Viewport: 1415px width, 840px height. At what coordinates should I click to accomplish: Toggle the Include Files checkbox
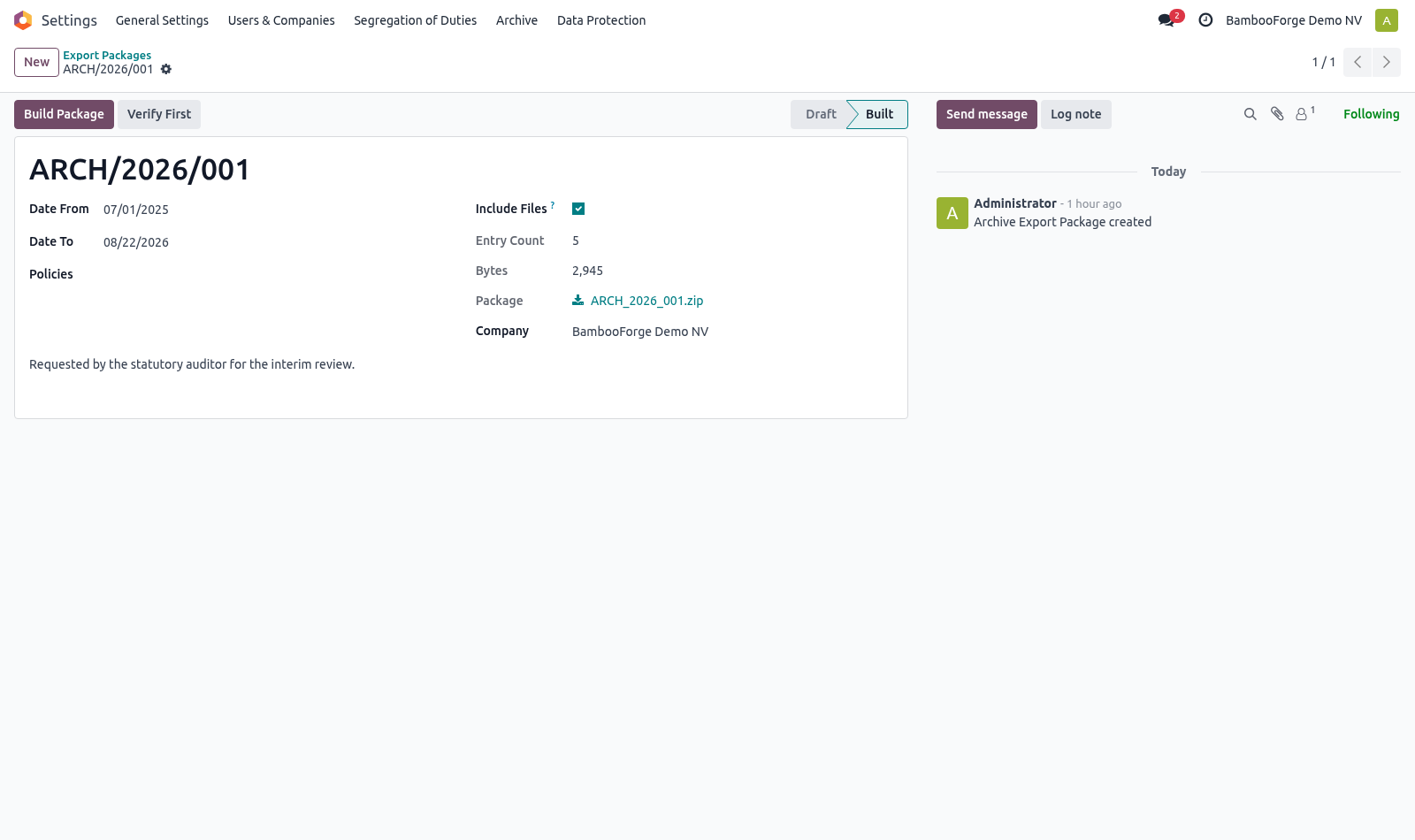(x=578, y=209)
